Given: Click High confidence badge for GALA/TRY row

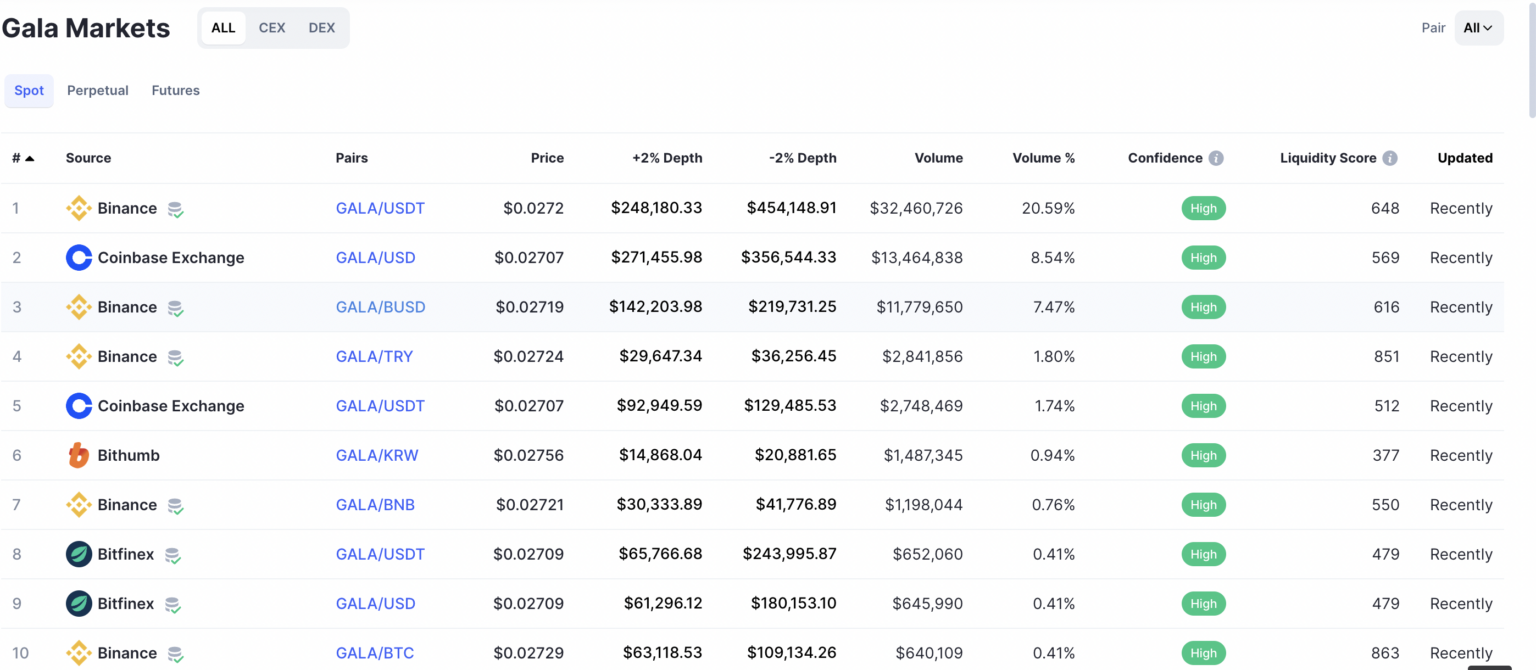Looking at the screenshot, I should 1203,357.
